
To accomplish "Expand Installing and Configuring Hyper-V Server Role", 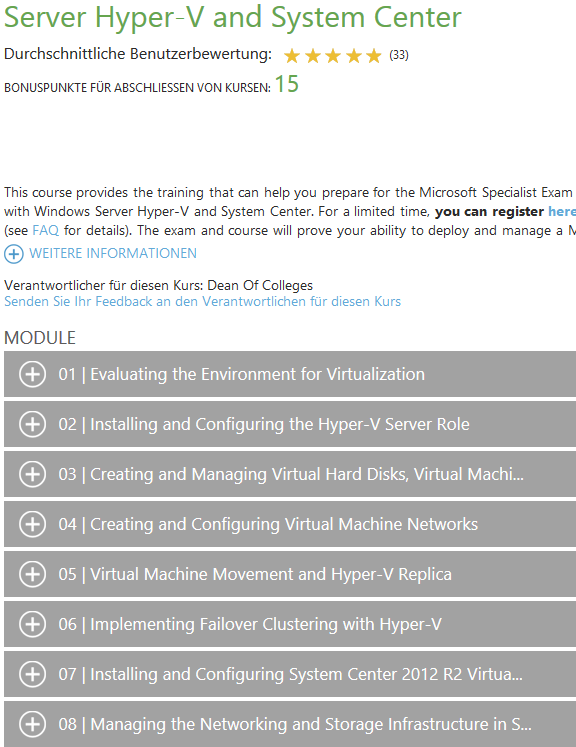I will coord(290,424).
